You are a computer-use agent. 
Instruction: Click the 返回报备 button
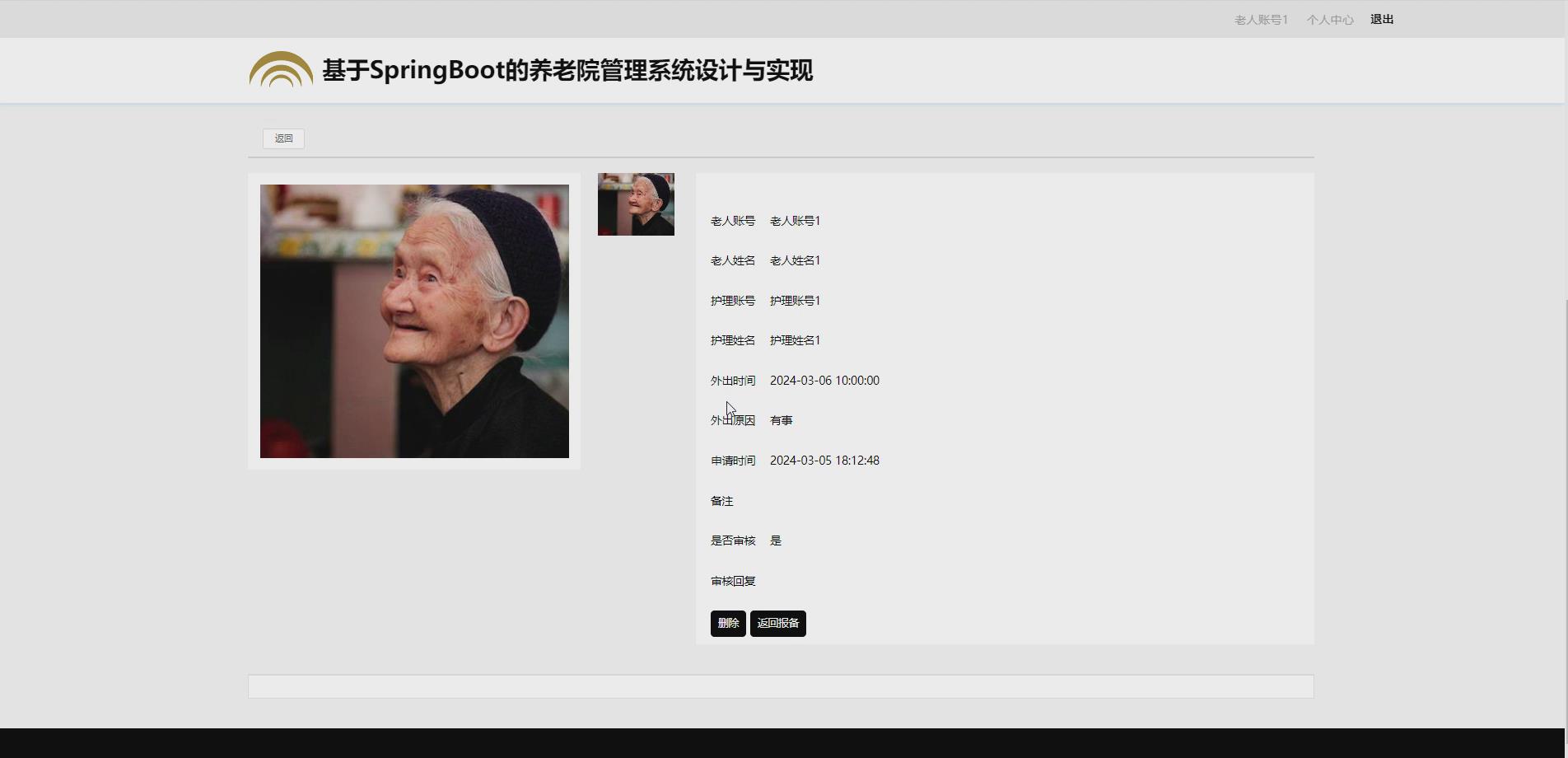[777, 624]
